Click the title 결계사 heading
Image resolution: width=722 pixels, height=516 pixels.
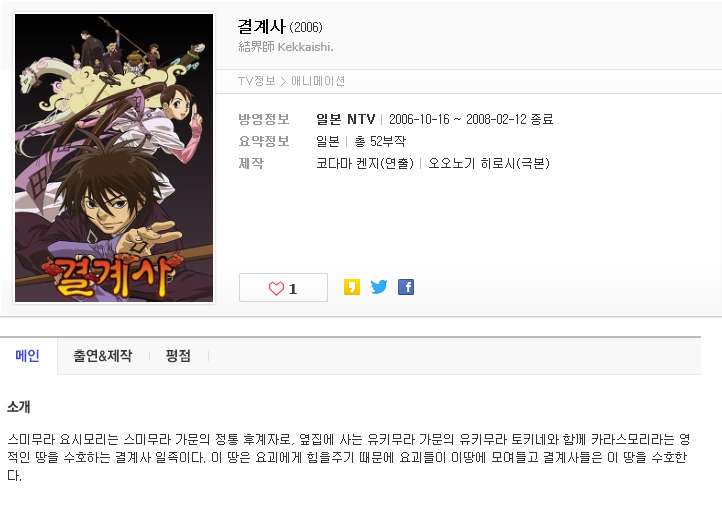click(262, 26)
